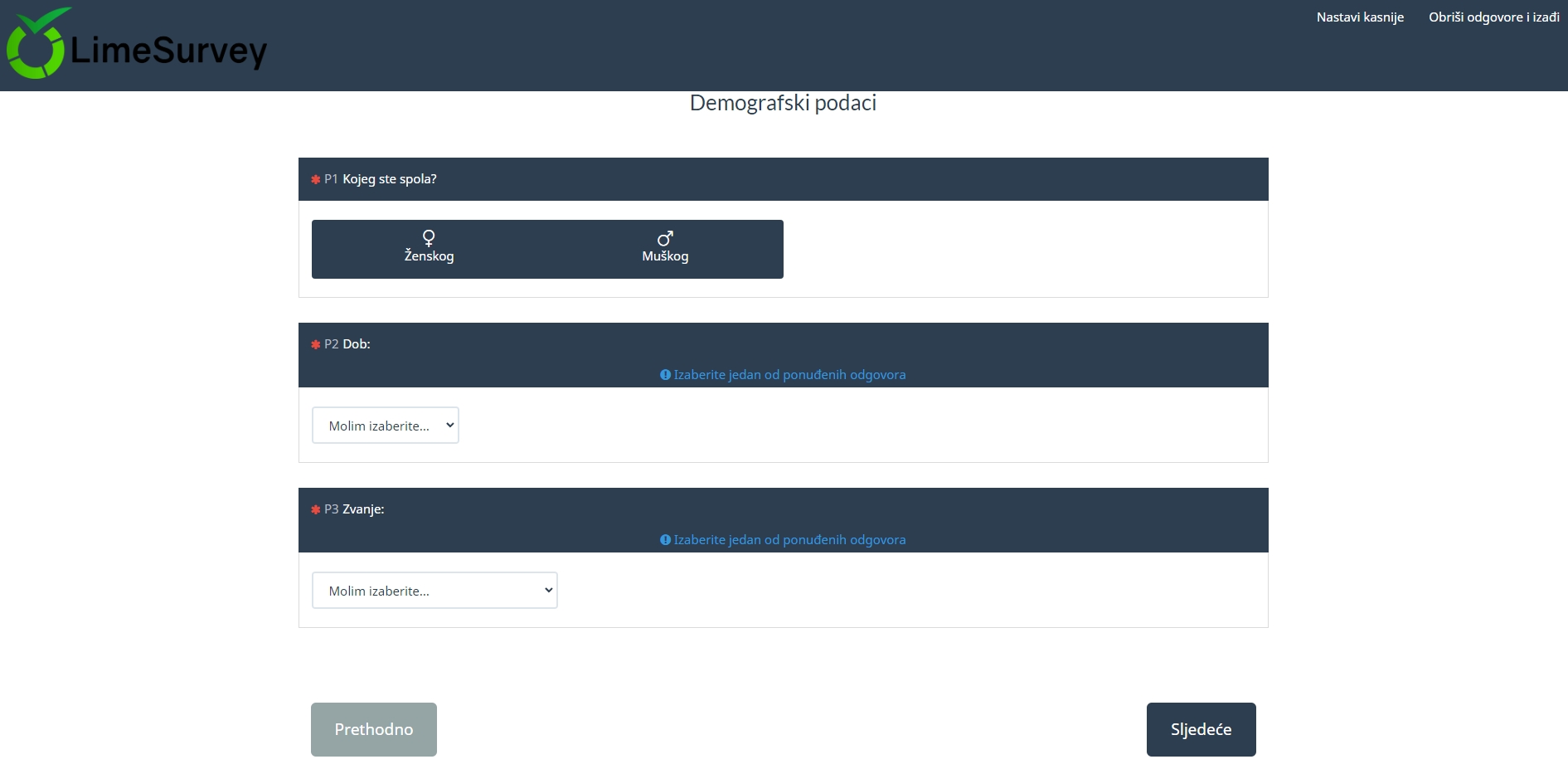Click the red mandatory asterisk beside P3
This screenshot has width=1568, height=769.
coord(315,509)
